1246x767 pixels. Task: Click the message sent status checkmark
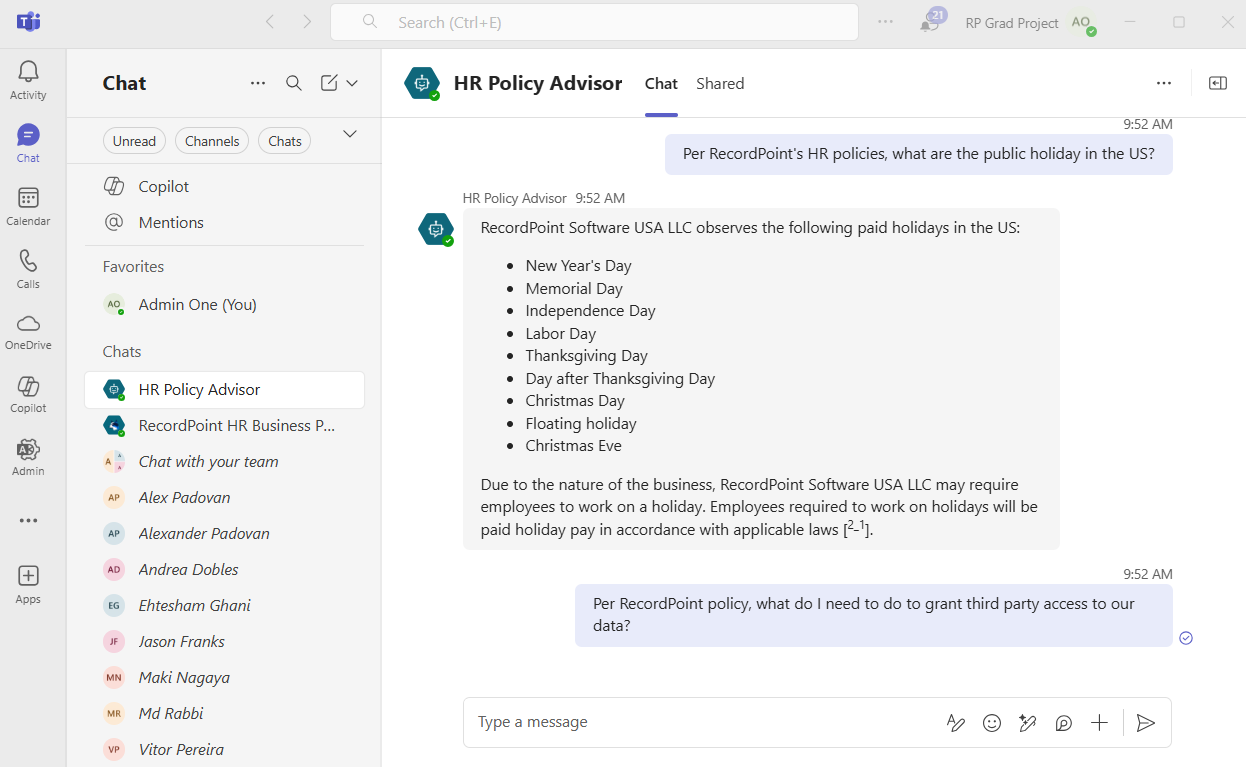pyautogui.click(x=1186, y=638)
